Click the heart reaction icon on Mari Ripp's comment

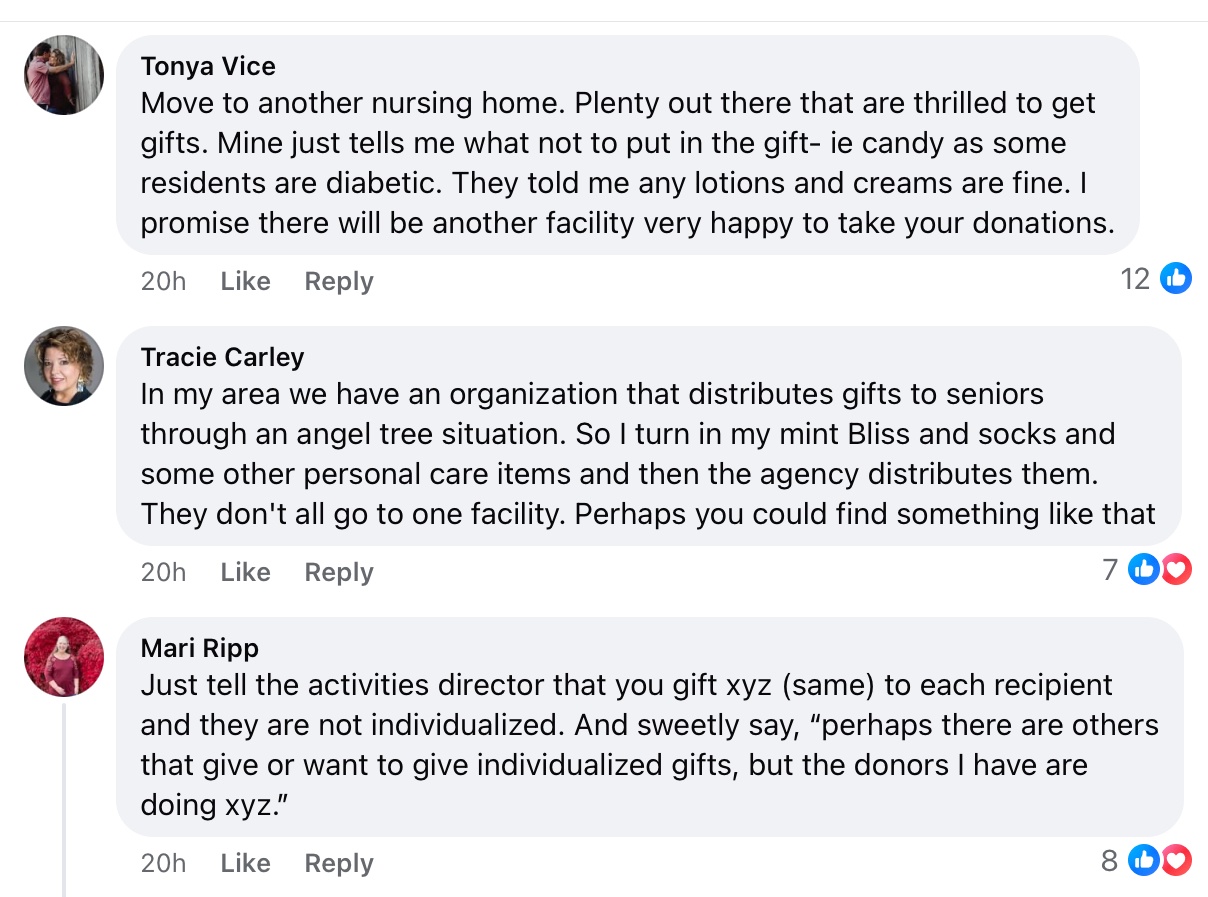coord(1177,860)
